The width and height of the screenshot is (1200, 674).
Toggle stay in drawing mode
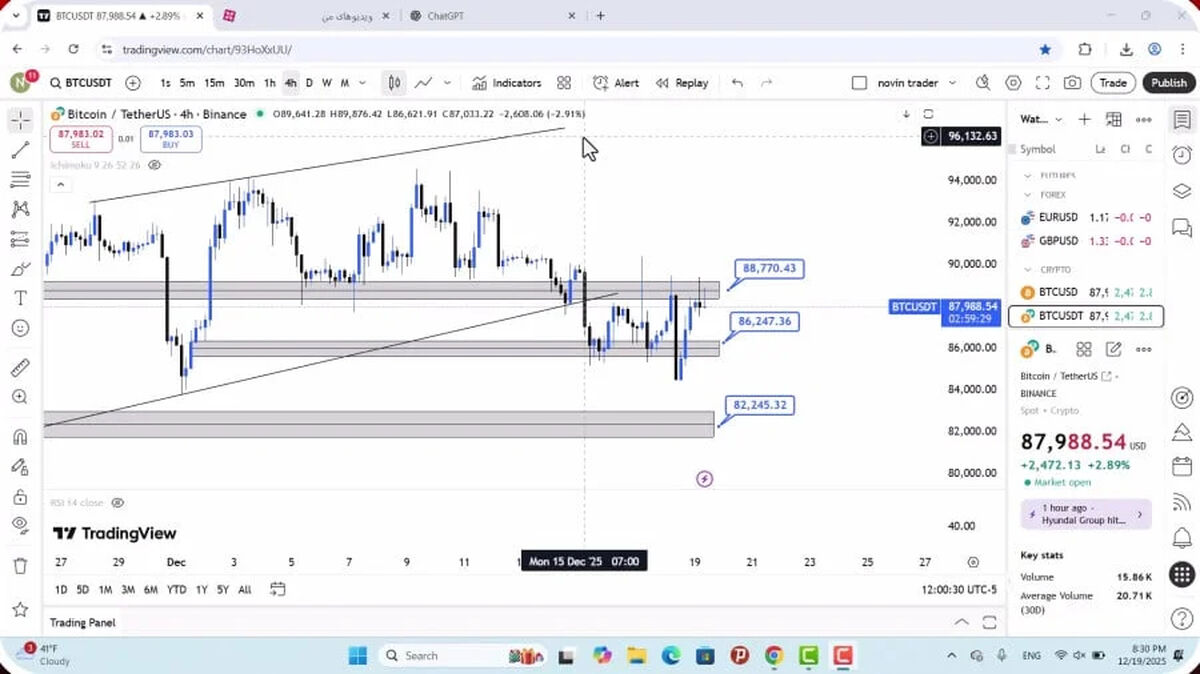[20, 466]
